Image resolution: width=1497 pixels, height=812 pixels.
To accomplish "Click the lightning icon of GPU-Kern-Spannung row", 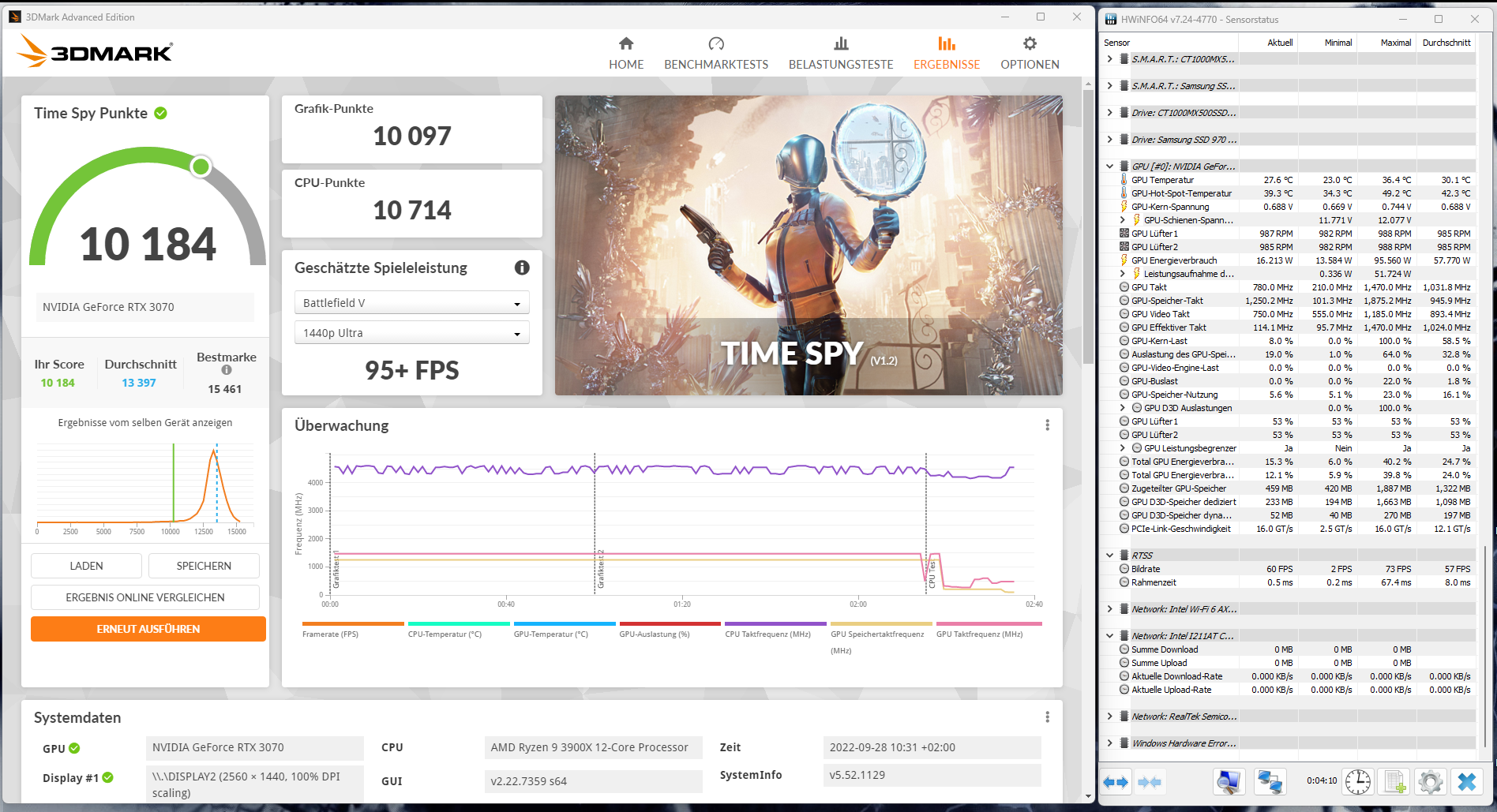I will click(1124, 207).
